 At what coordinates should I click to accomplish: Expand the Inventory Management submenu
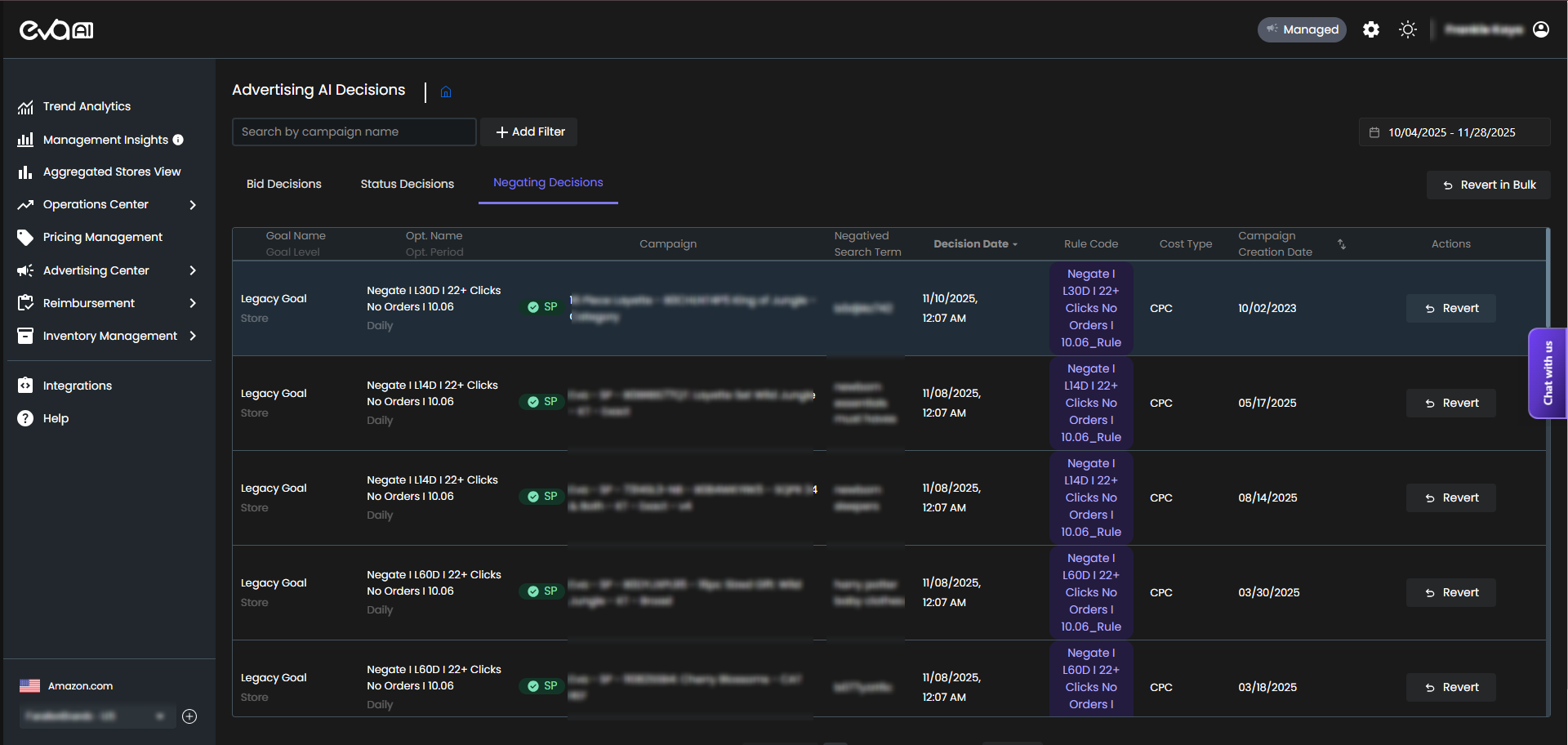click(193, 336)
